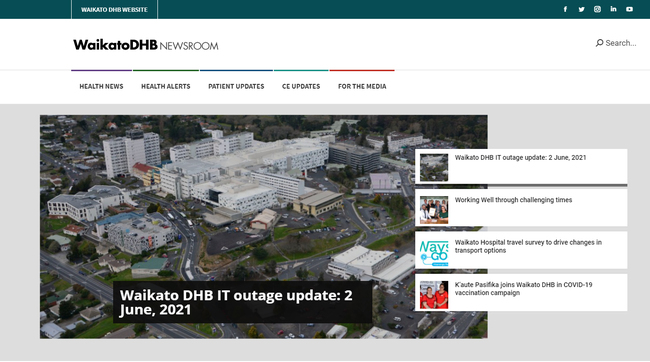Click the Waikato Hospital travel survey thumbnail

434,253
